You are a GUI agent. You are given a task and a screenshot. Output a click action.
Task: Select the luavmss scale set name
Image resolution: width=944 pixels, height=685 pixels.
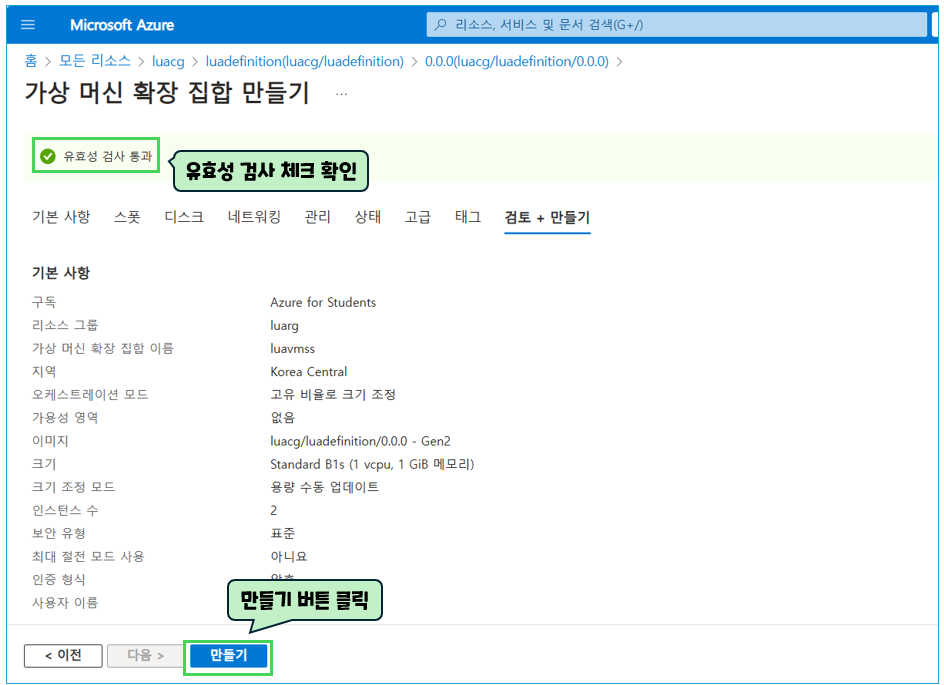(293, 349)
